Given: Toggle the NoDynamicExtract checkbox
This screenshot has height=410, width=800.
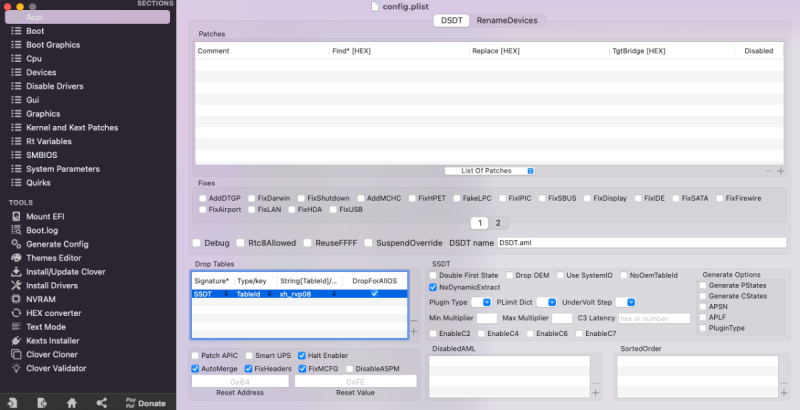Looking at the screenshot, I should coord(433,287).
